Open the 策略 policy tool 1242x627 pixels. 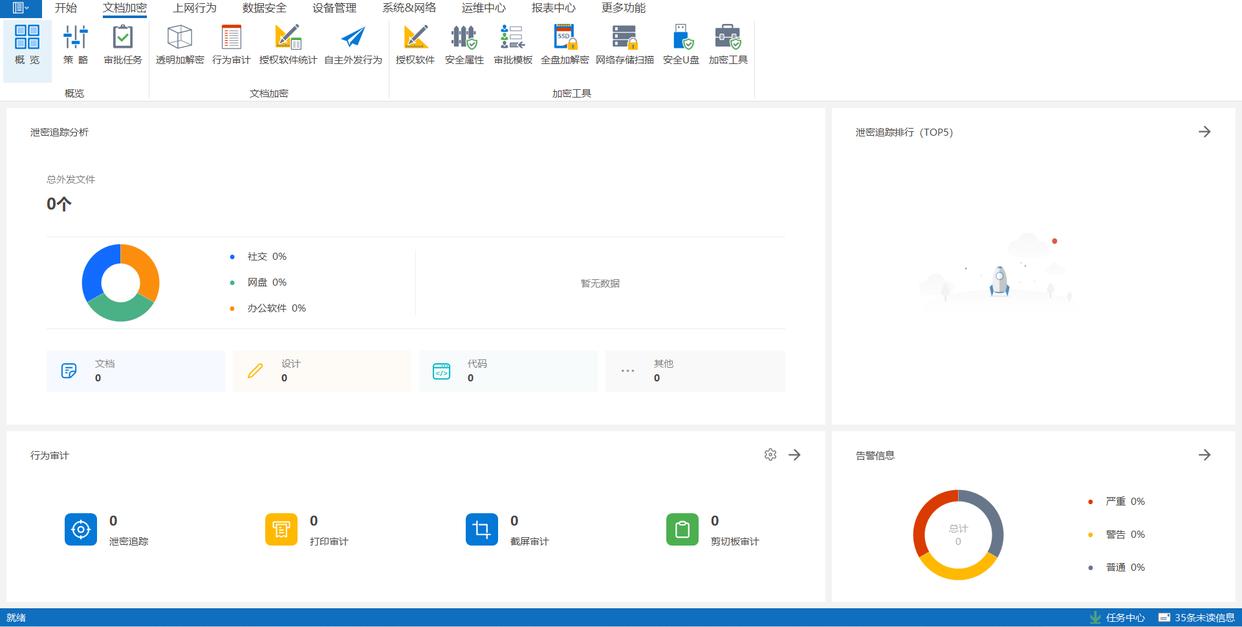click(75, 45)
